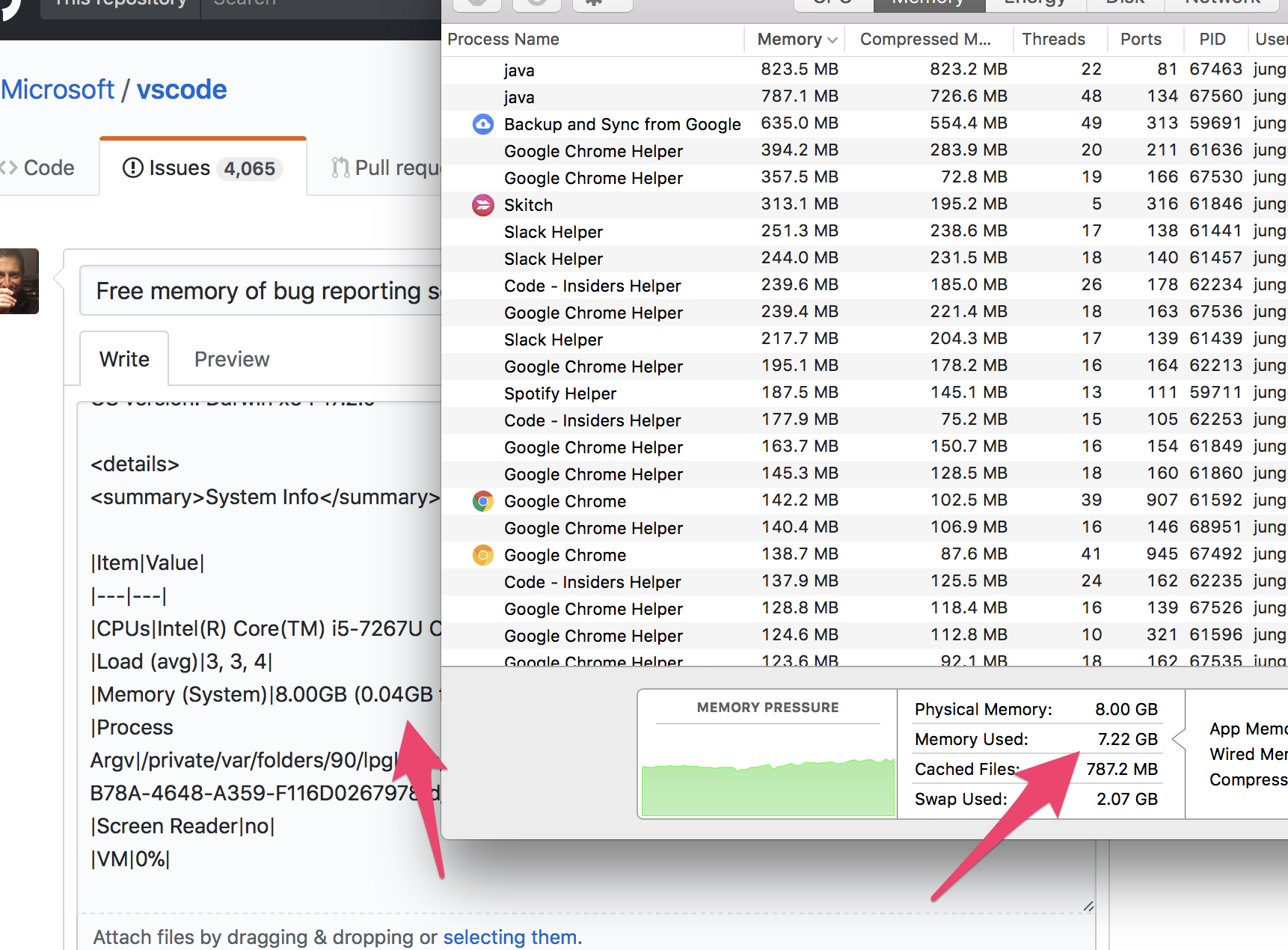Select Code - Insiders Helper using 239.6 MB
The image size is (1288, 950).
pos(865,286)
